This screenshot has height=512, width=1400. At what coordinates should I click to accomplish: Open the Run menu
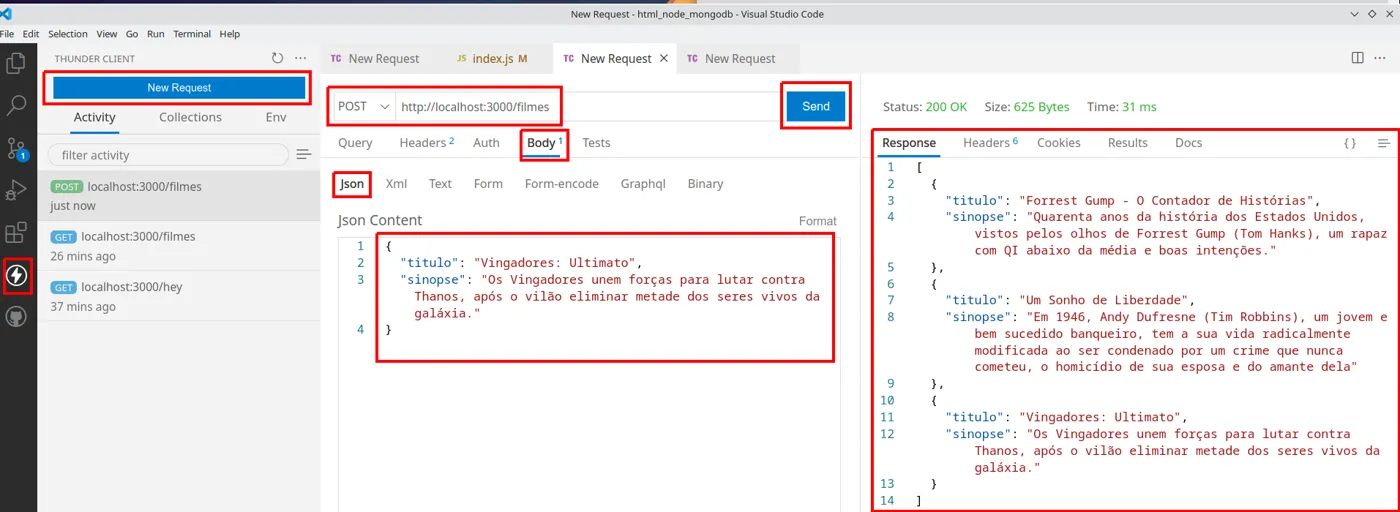pyautogui.click(x=156, y=34)
